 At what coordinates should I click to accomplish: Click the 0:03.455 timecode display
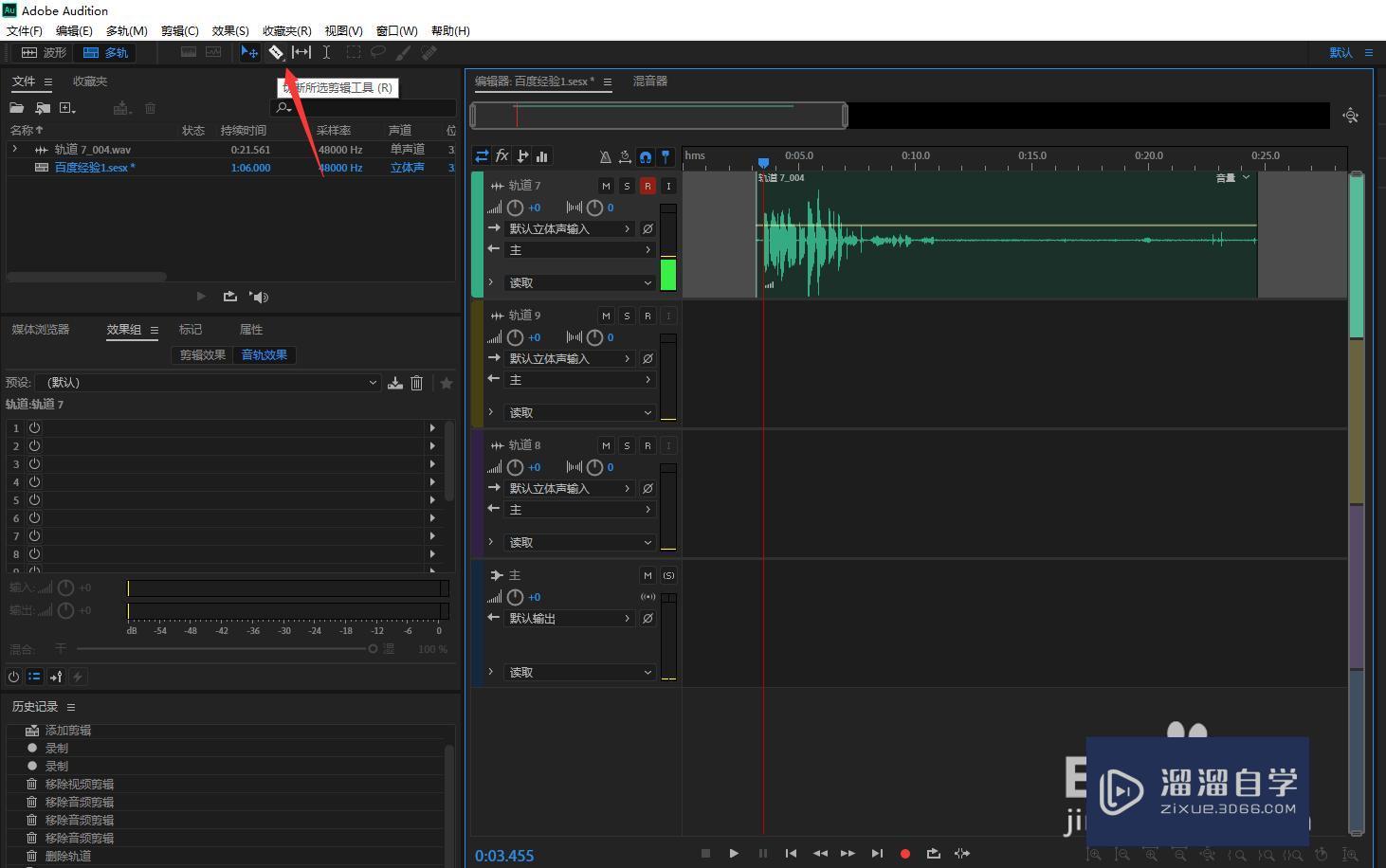[504, 856]
